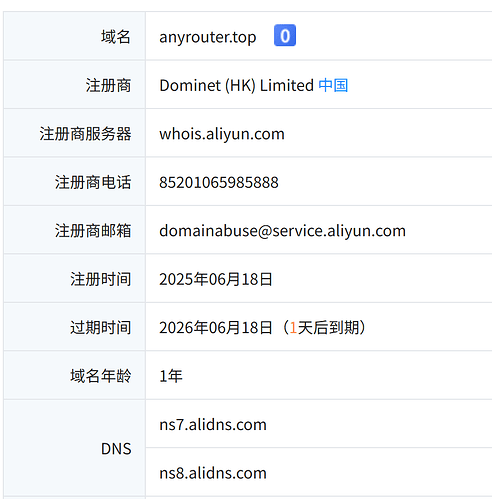Click the 注册商电话 row label
This screenshot has height=499, width=492.
click(93, 183)
